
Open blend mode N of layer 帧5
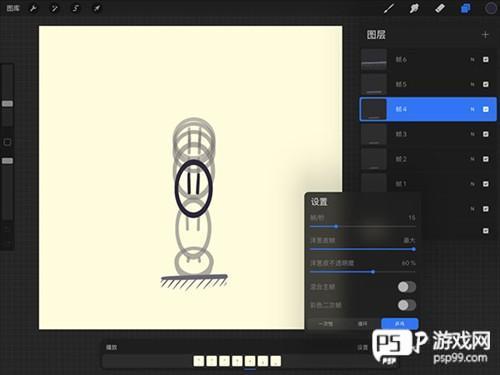coord(472,84)
